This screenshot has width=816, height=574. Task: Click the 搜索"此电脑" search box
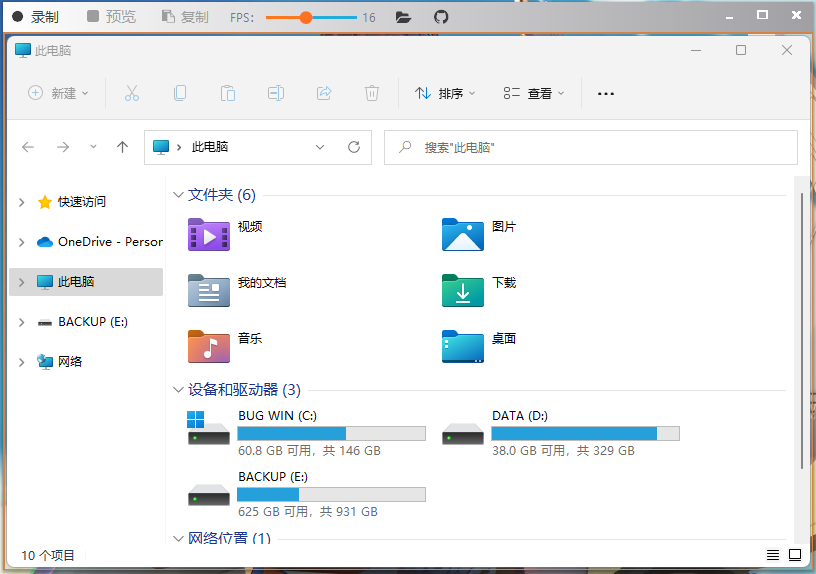click(591, 147)
